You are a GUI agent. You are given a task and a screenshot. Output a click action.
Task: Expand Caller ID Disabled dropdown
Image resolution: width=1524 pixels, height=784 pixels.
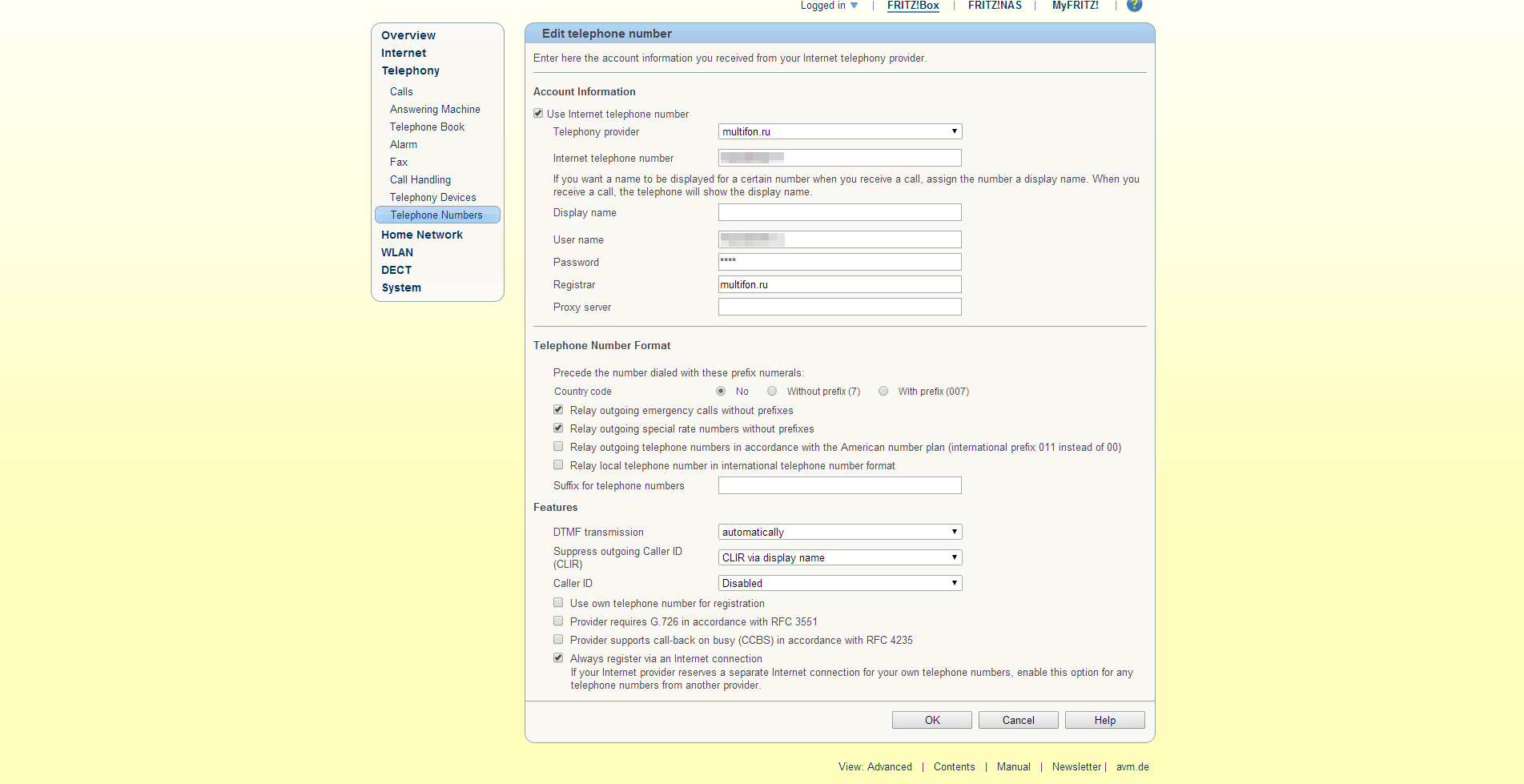[839, 583]
